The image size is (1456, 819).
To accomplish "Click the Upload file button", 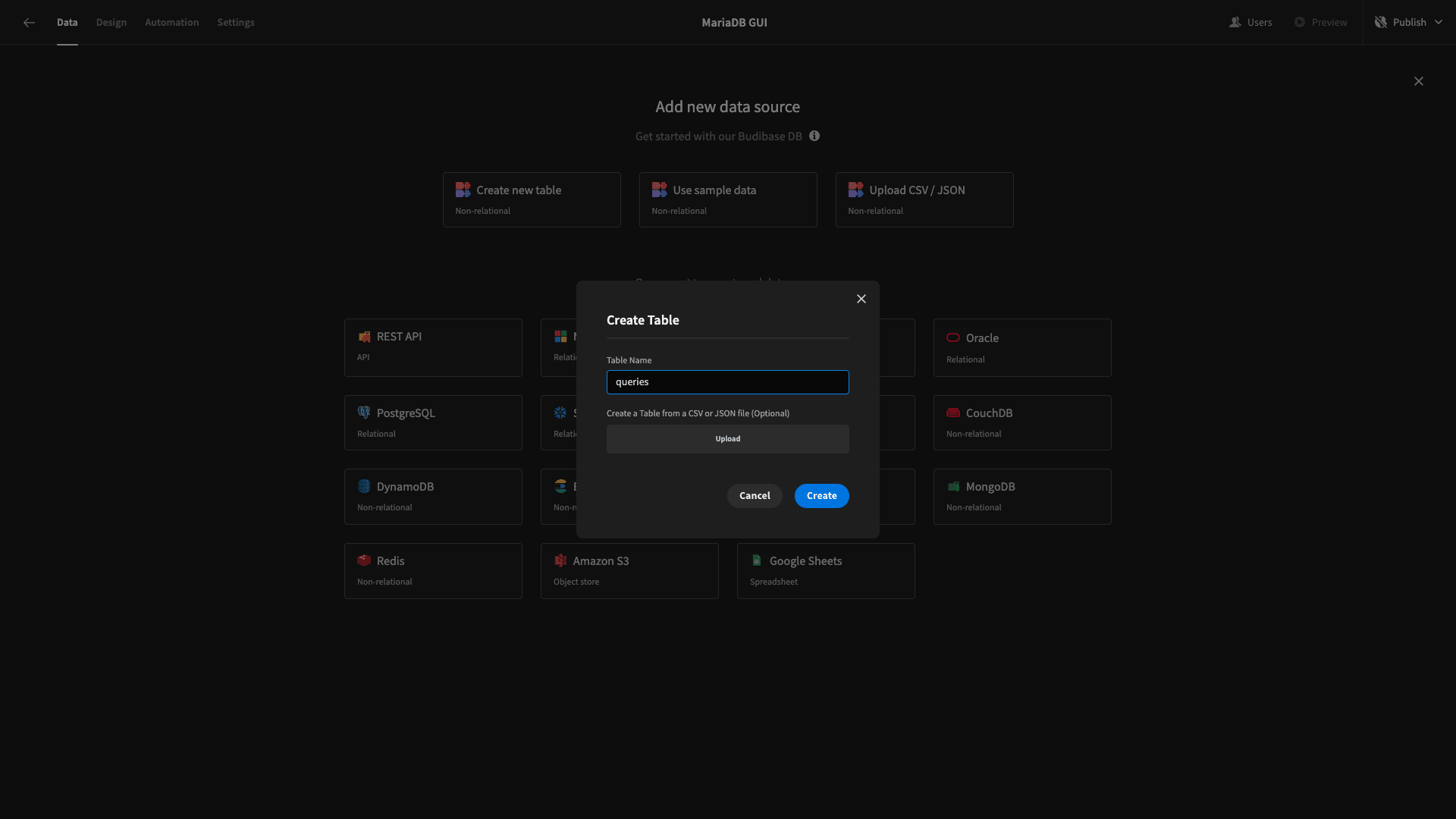I will (x=727, y=439).
